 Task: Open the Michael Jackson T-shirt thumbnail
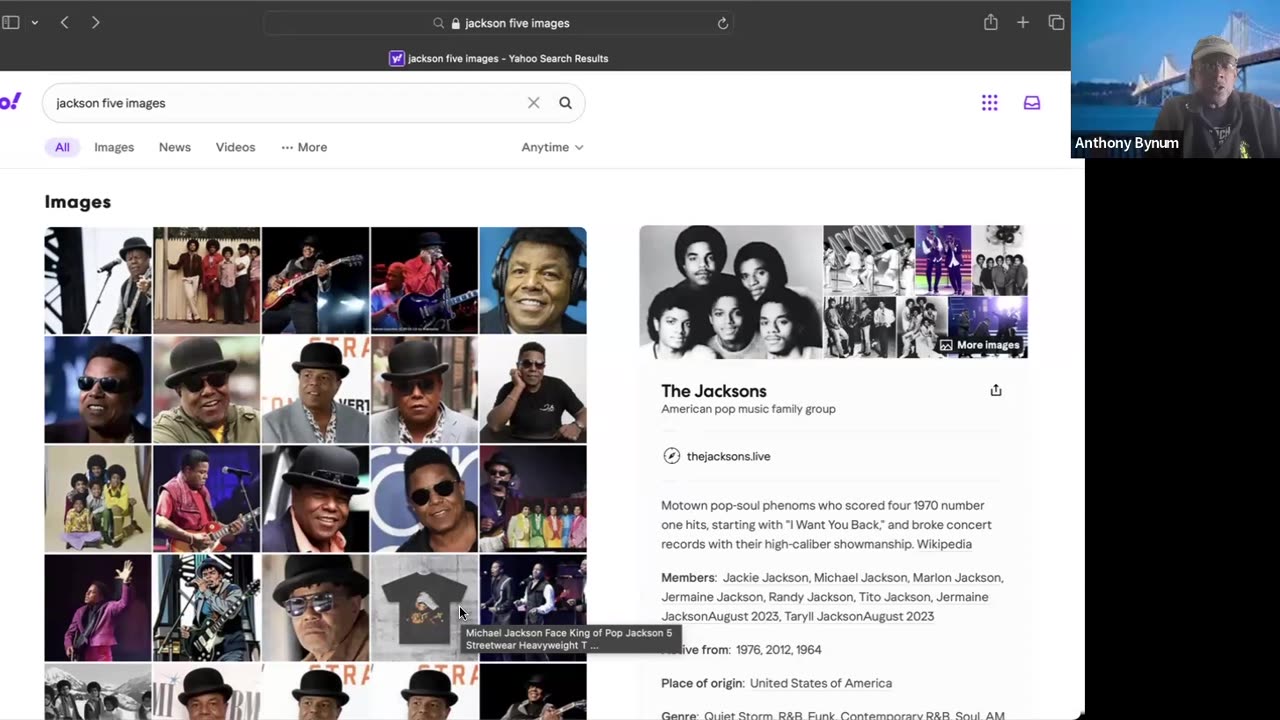[424, 608]
